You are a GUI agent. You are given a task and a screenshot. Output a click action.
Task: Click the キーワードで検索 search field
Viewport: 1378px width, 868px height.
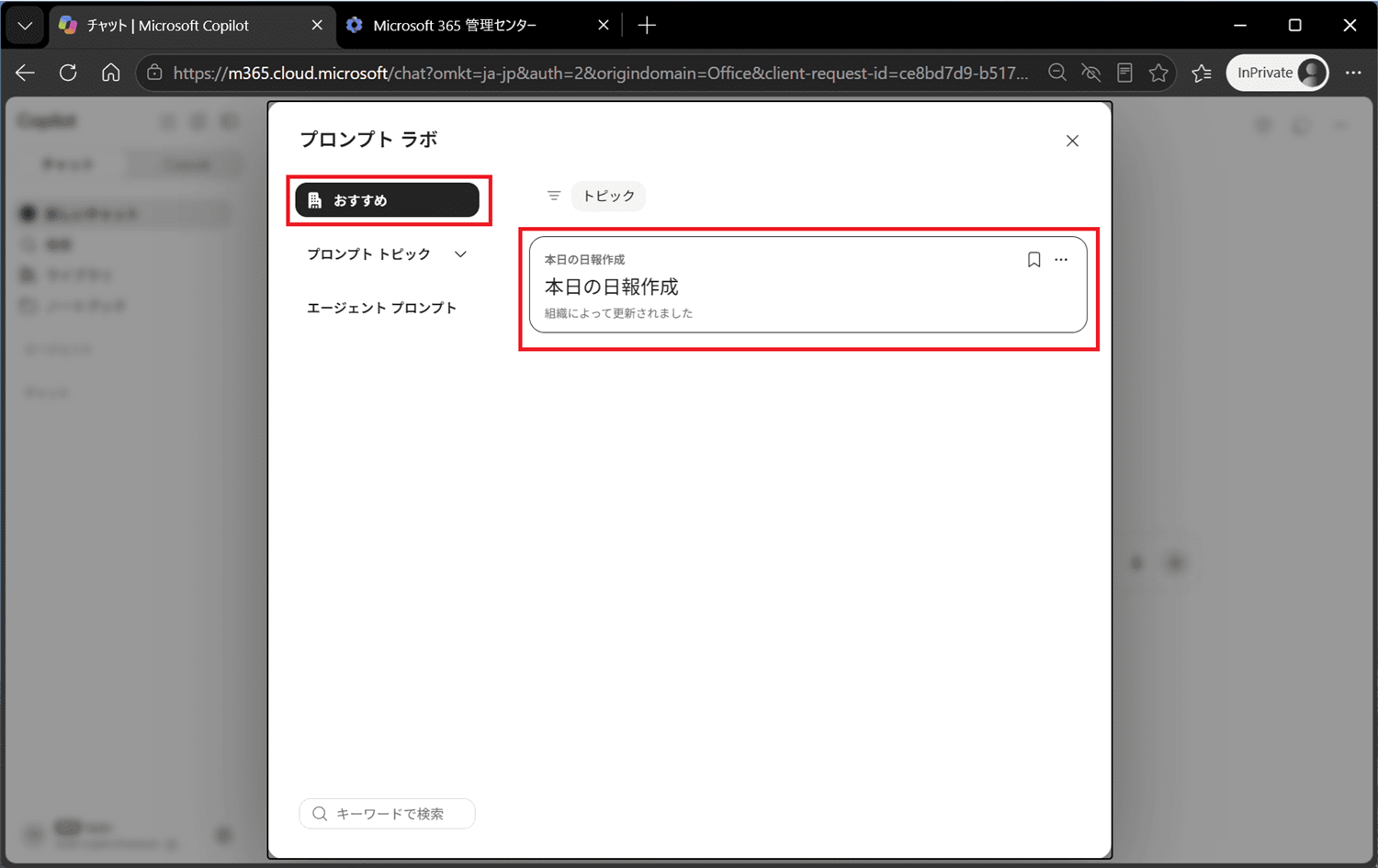pos(387,814)
